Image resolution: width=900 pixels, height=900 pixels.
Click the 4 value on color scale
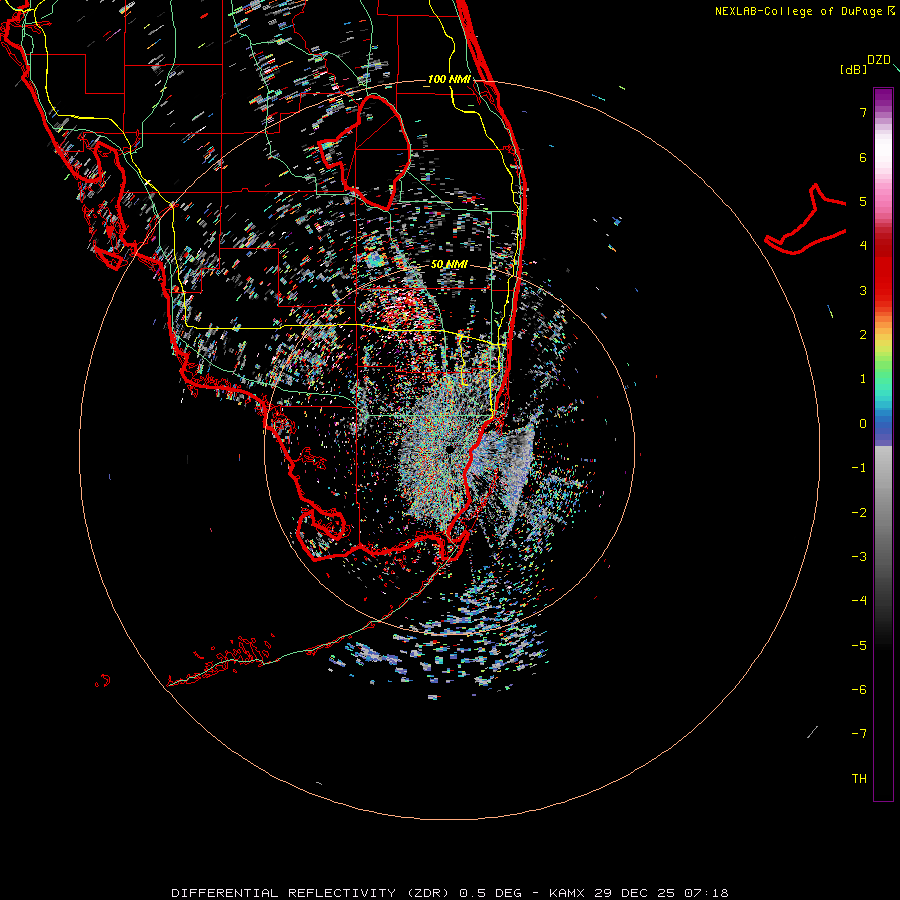863,246
